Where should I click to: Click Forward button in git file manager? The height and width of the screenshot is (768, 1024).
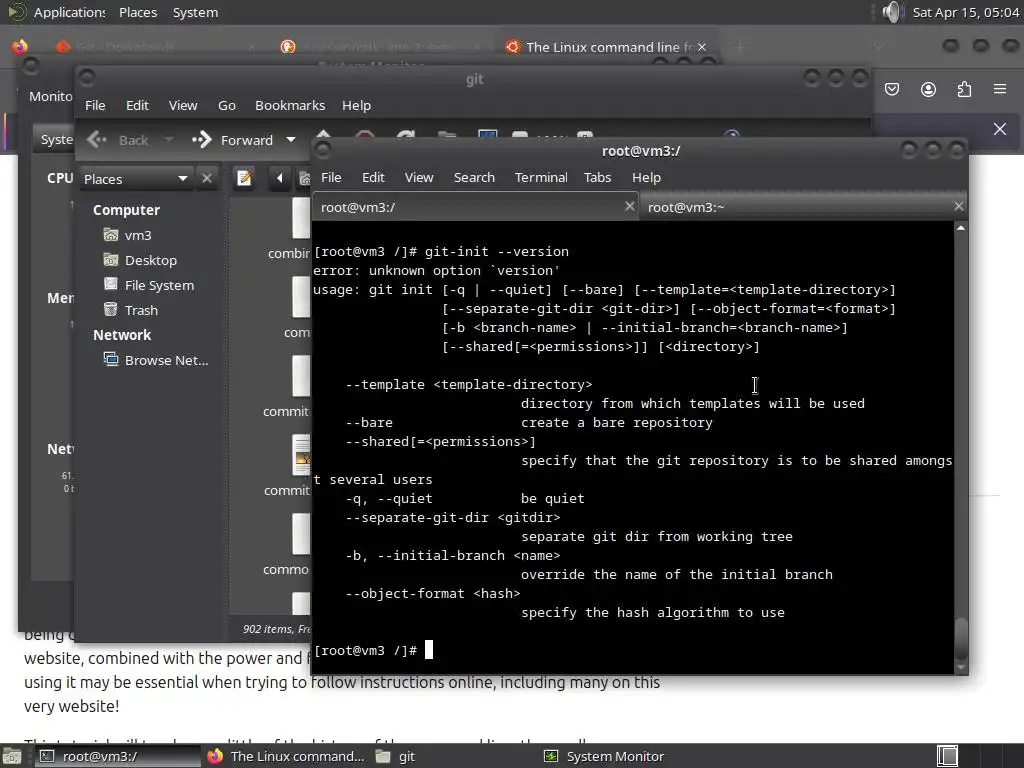(x=232, y=140)
